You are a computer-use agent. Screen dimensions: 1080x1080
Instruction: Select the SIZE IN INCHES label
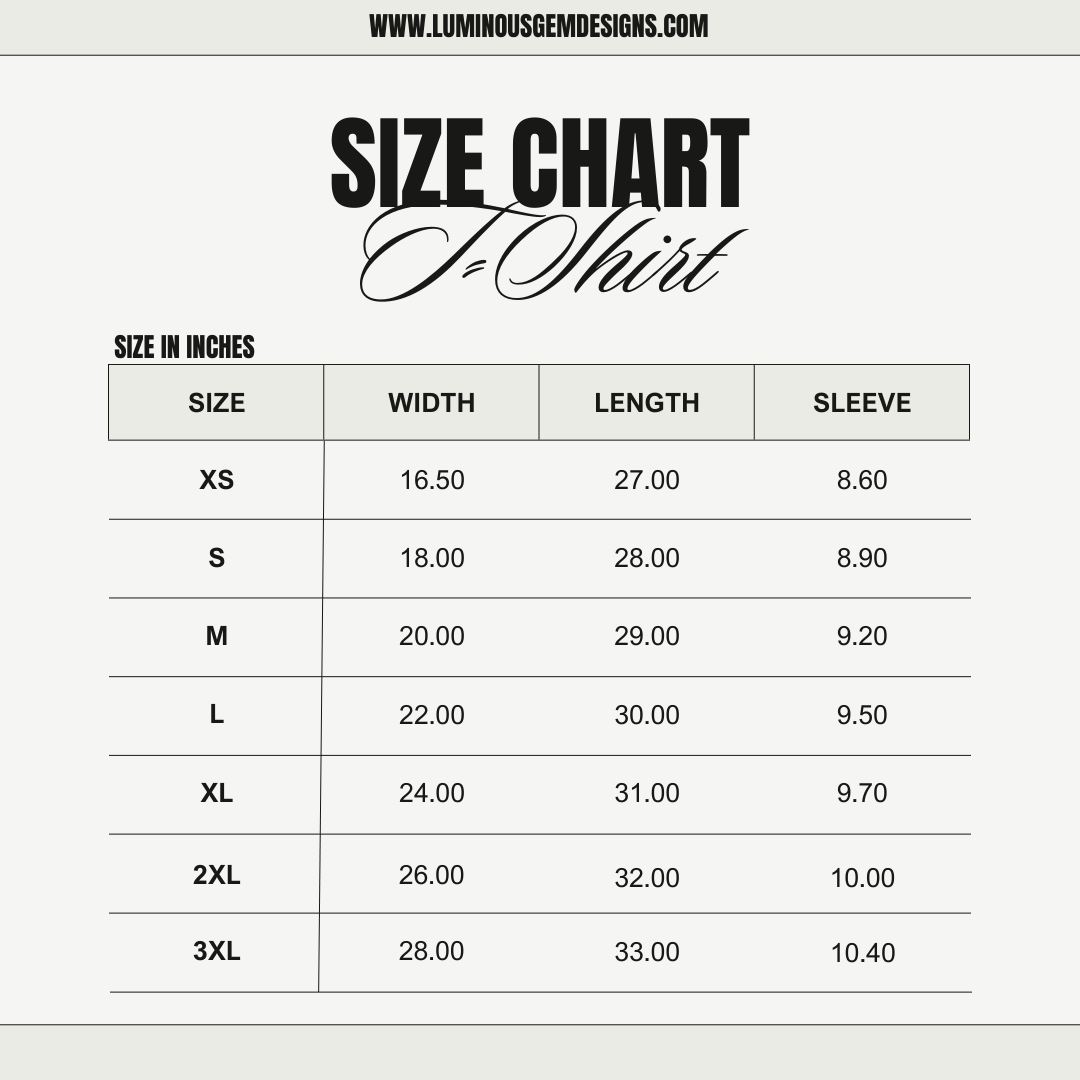(x=184, y=347)
